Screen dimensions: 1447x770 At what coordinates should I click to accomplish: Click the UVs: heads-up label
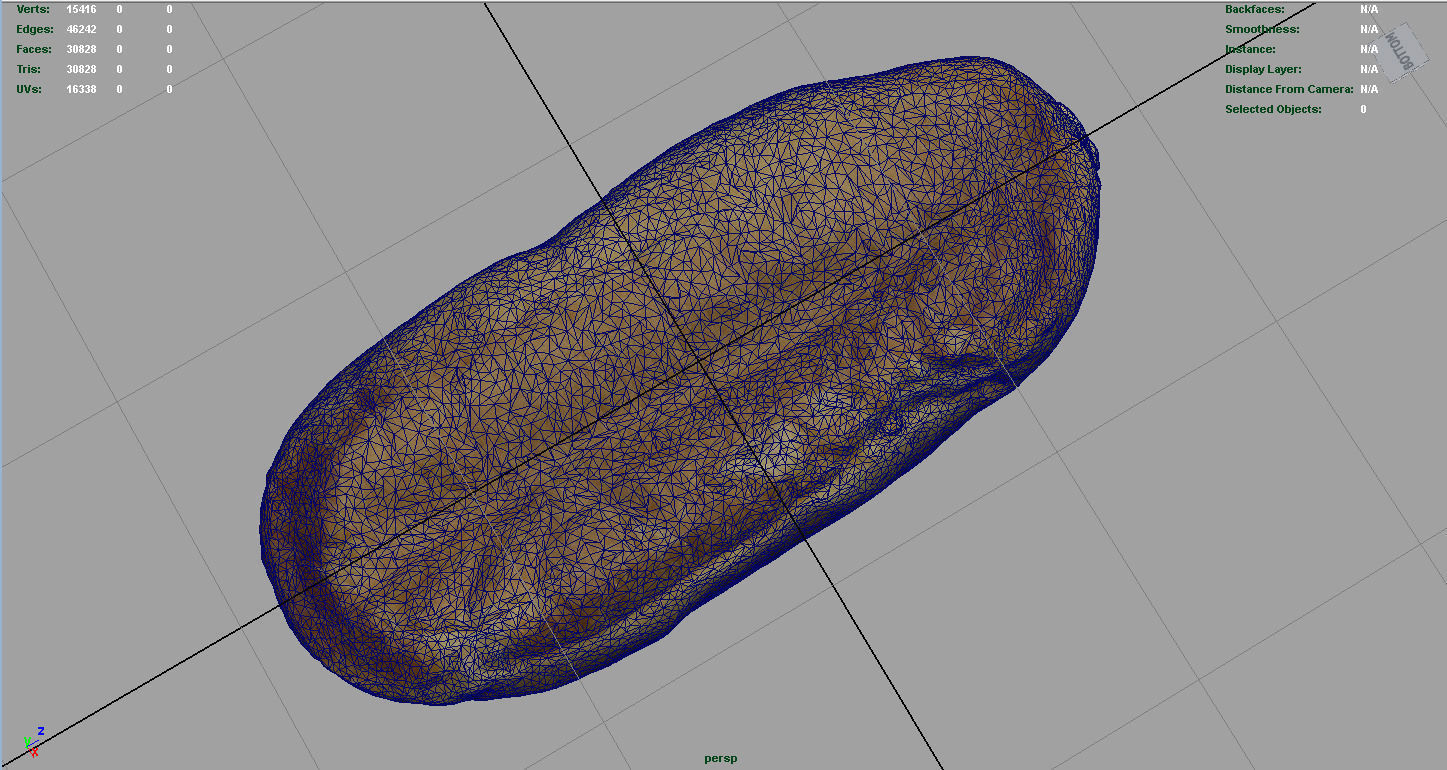pos(29,89)
